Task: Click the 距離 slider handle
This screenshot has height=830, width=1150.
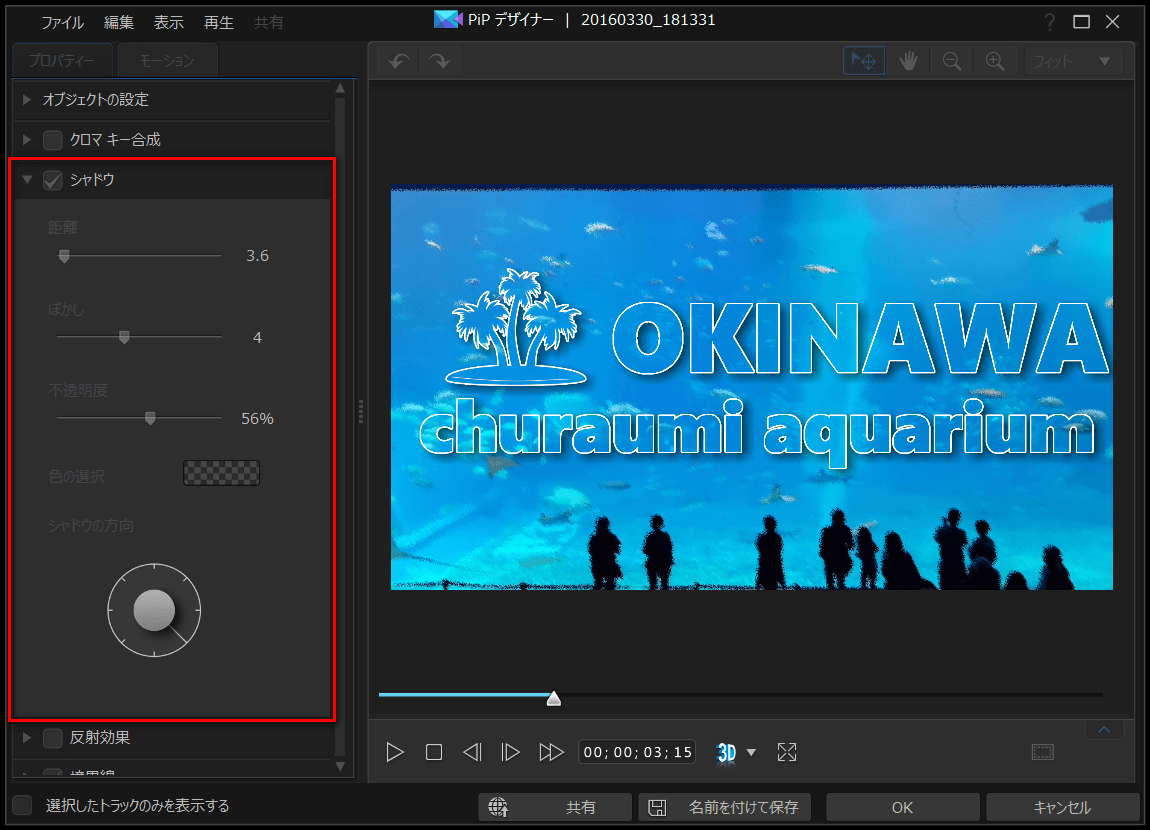Action: tap(65, 256)
